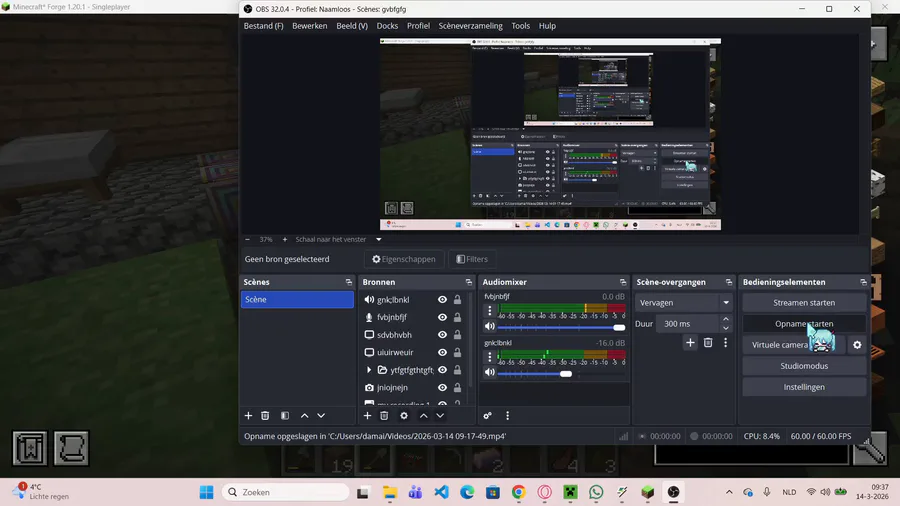This screenshot has height=506, width=900.
Task: Hide the ytfgtfgthtgft group
Action: (x=442, y=370)
